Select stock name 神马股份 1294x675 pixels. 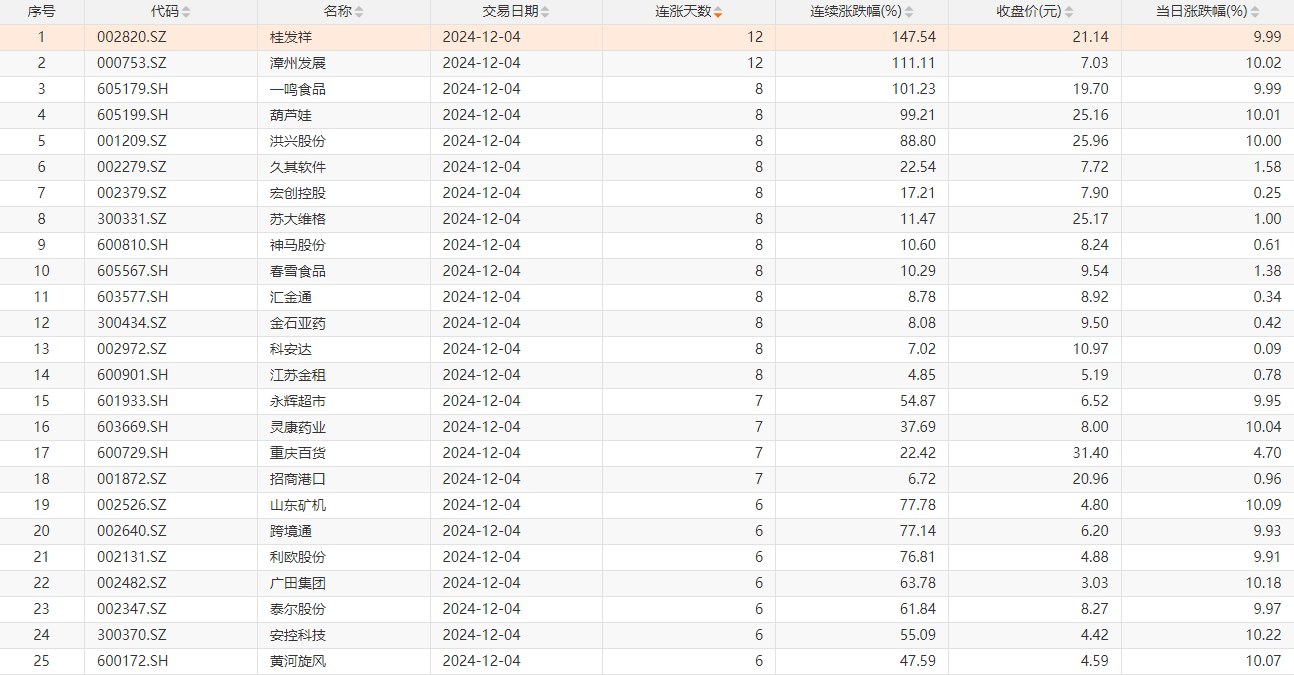coord(298,245)
